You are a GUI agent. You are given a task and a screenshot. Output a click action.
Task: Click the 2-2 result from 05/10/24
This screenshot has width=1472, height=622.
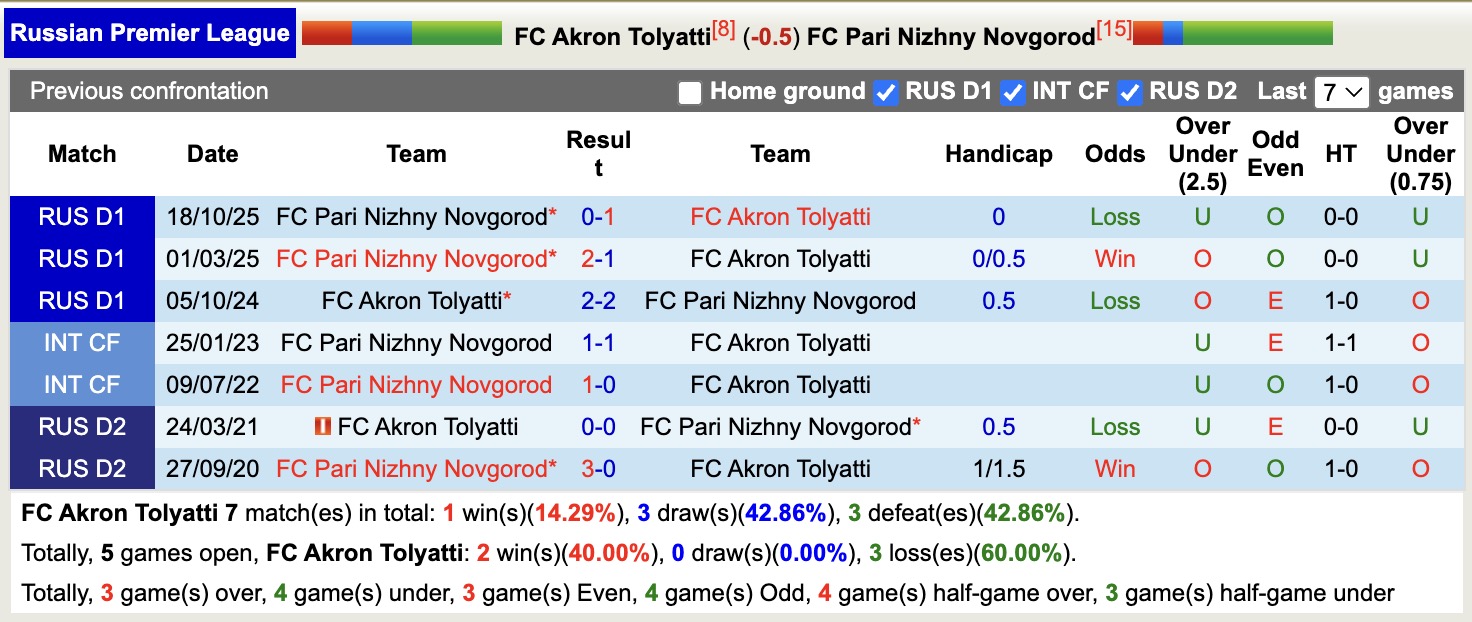tap(598, 300)
